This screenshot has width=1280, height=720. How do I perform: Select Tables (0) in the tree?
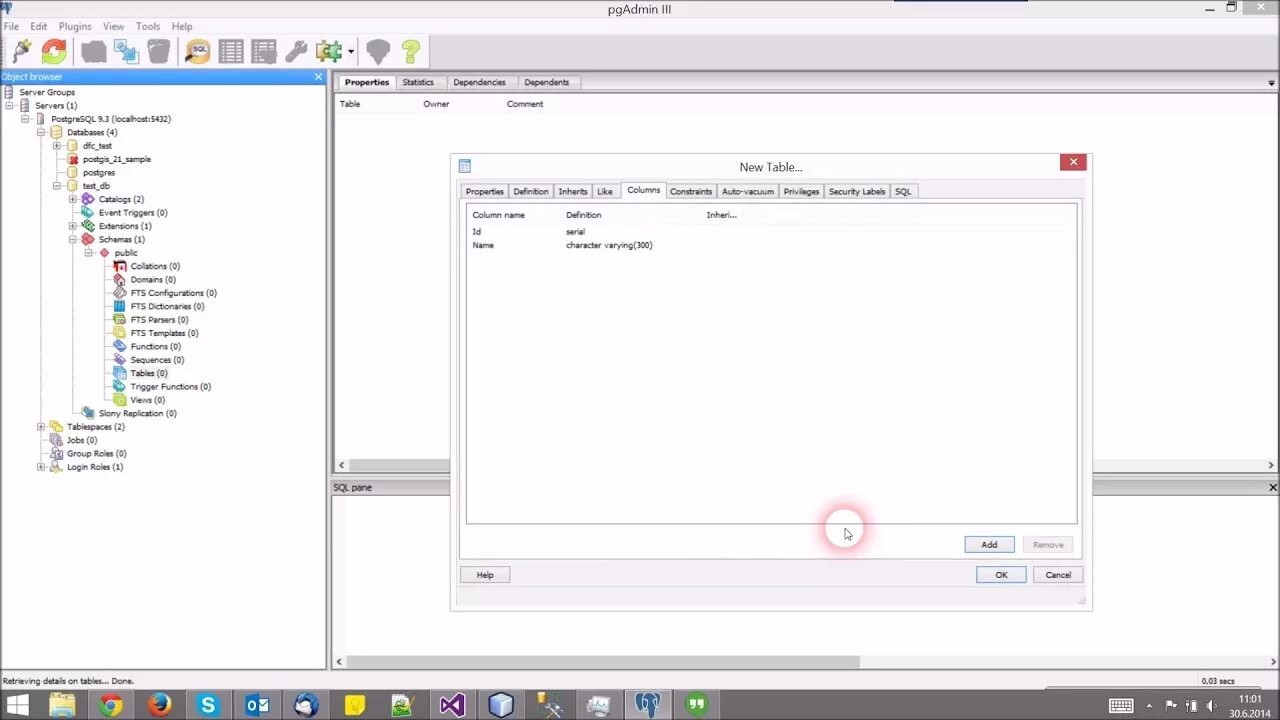pyautogui.click(x=149, y=373)
